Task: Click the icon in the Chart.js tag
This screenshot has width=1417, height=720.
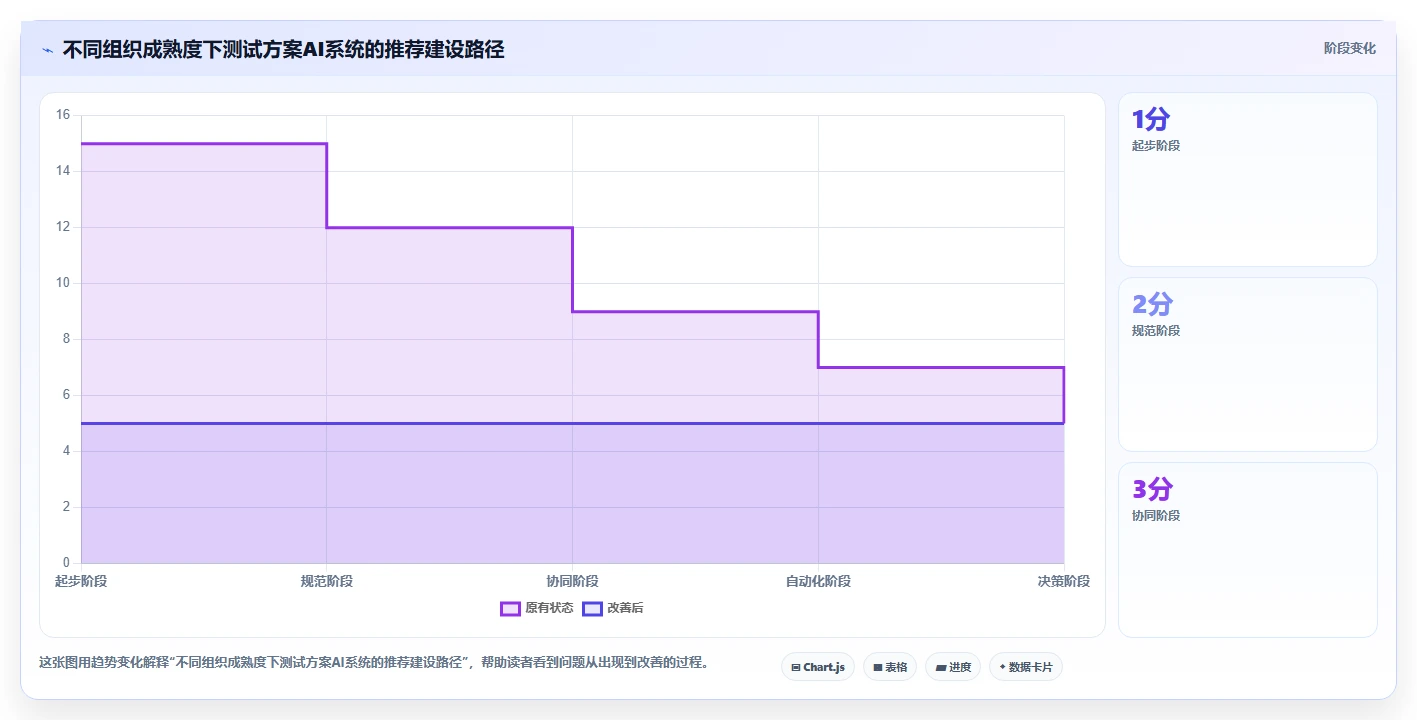Action: [x=796, y=667]
